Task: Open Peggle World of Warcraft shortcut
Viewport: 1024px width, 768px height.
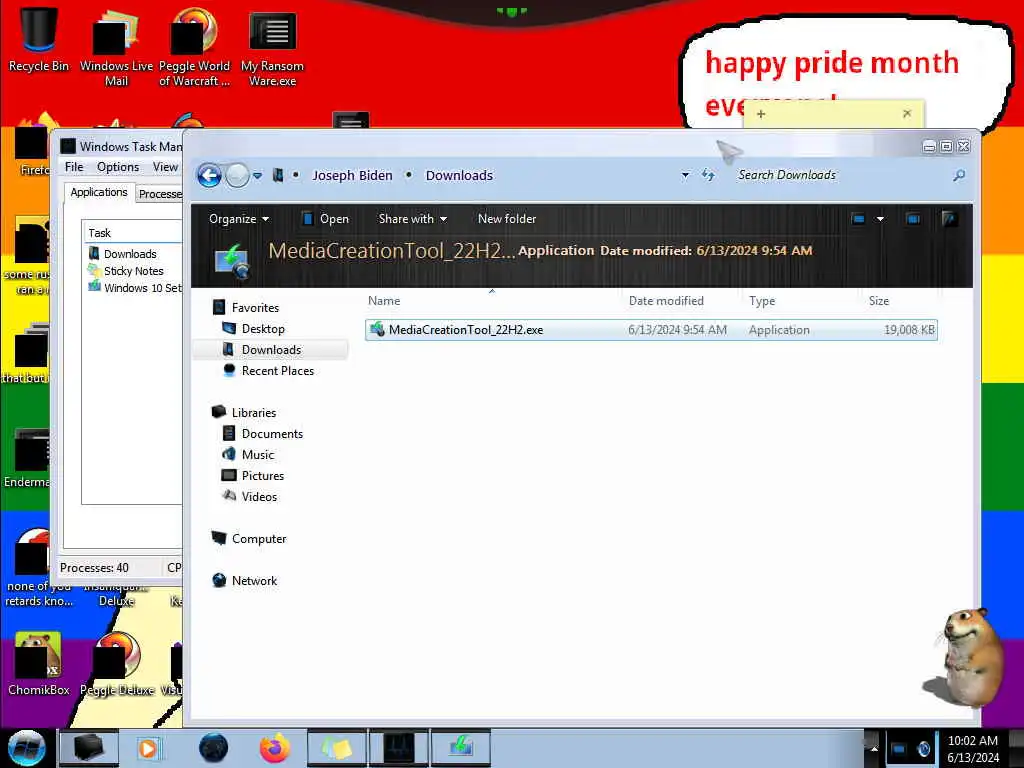Action: tap(194, 48)
